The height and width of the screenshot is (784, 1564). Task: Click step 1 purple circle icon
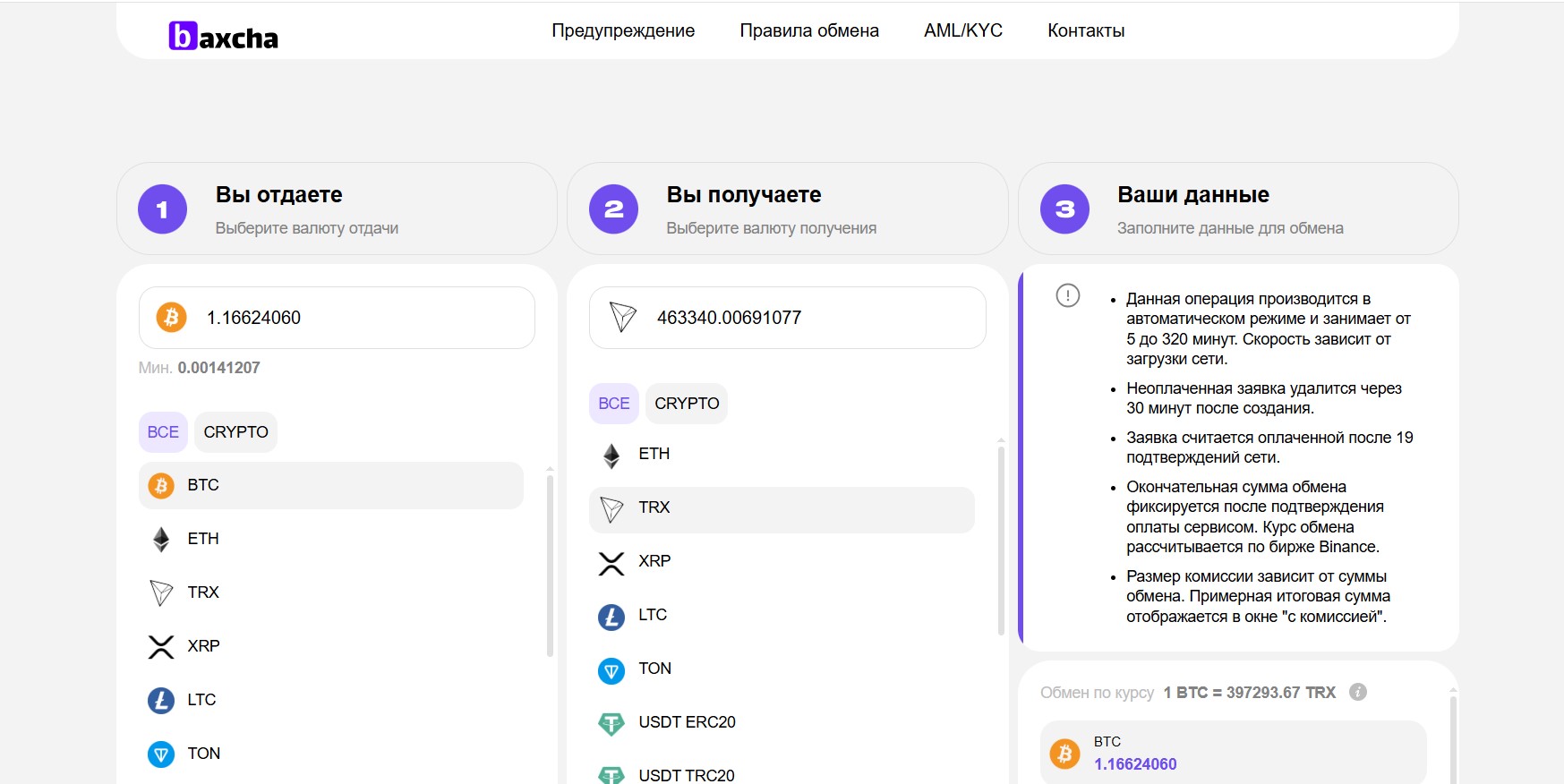pos(162,209)
